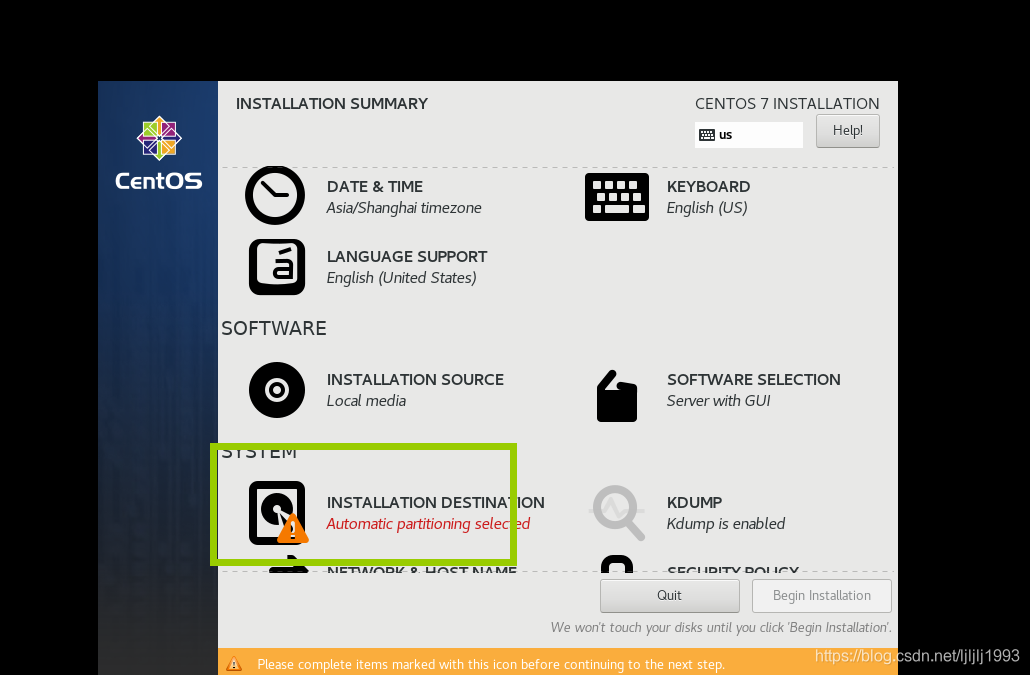Open the Language Support icon
1030x675 pixels.
pos(277,267)
